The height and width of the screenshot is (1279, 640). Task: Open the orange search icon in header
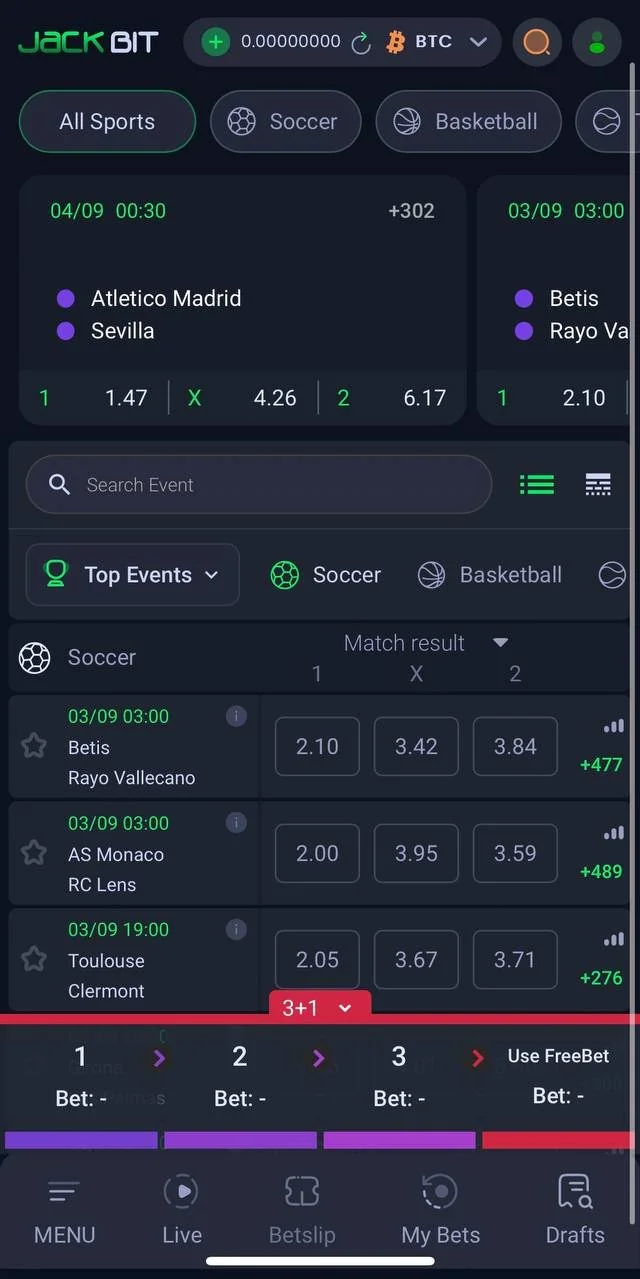(537, 42)
